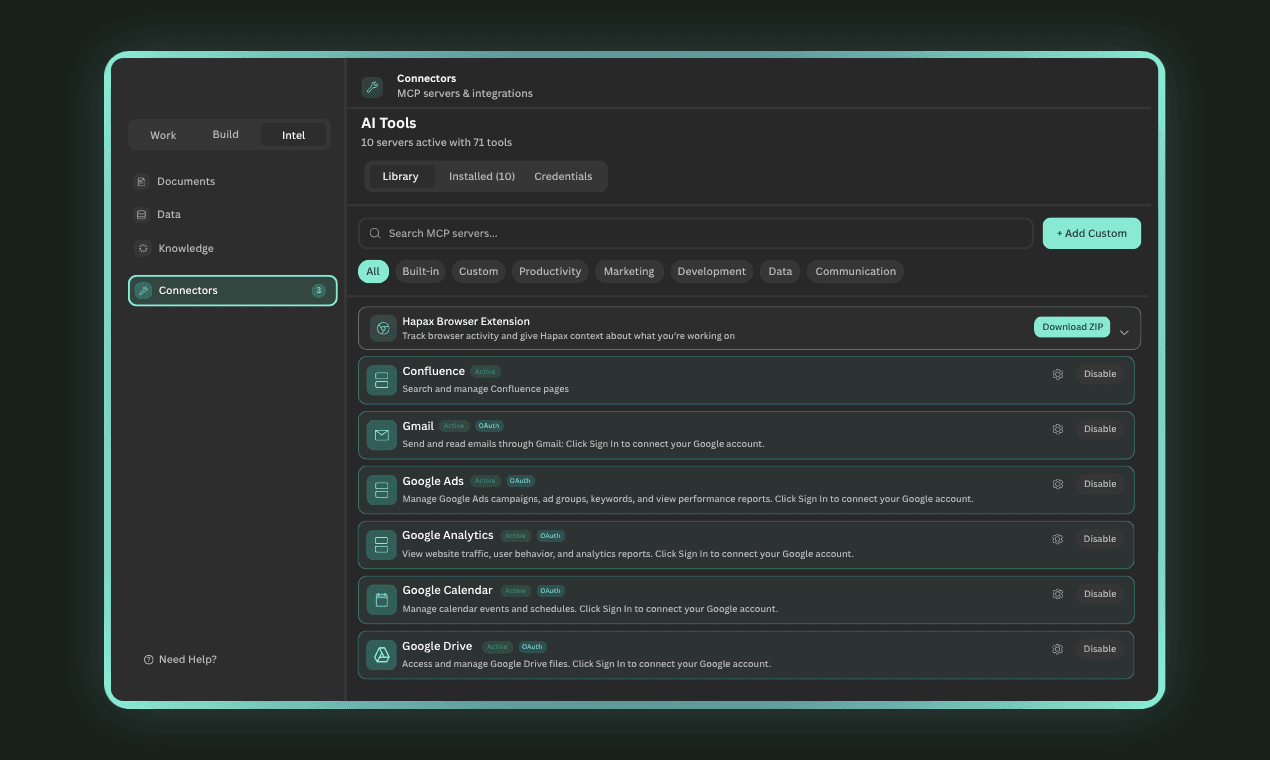Click the Gmail envelope connector icon

(381, 435)
